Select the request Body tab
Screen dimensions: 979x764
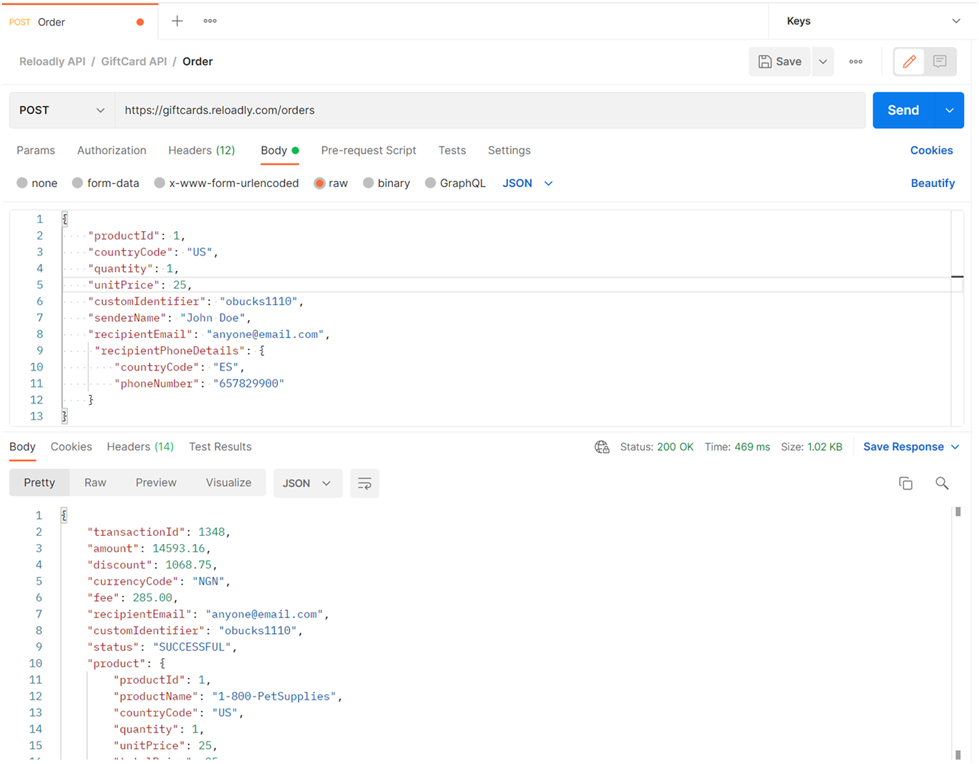pyautogui.click(x=280, y=150)
